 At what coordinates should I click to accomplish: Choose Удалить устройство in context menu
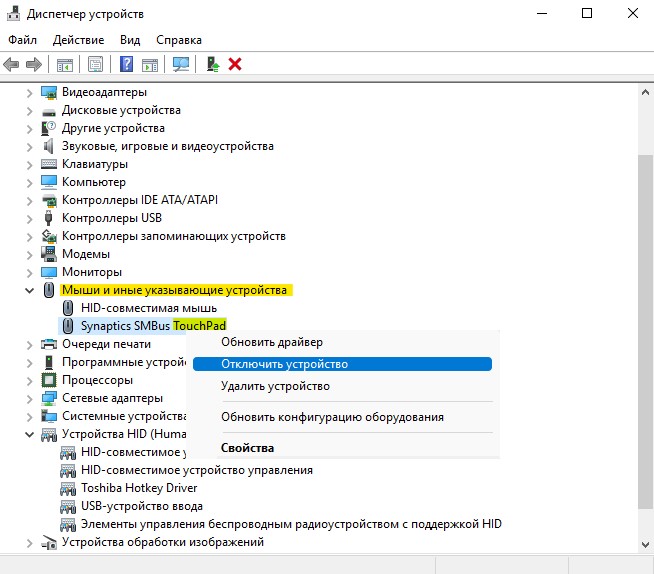coord(342,386)
